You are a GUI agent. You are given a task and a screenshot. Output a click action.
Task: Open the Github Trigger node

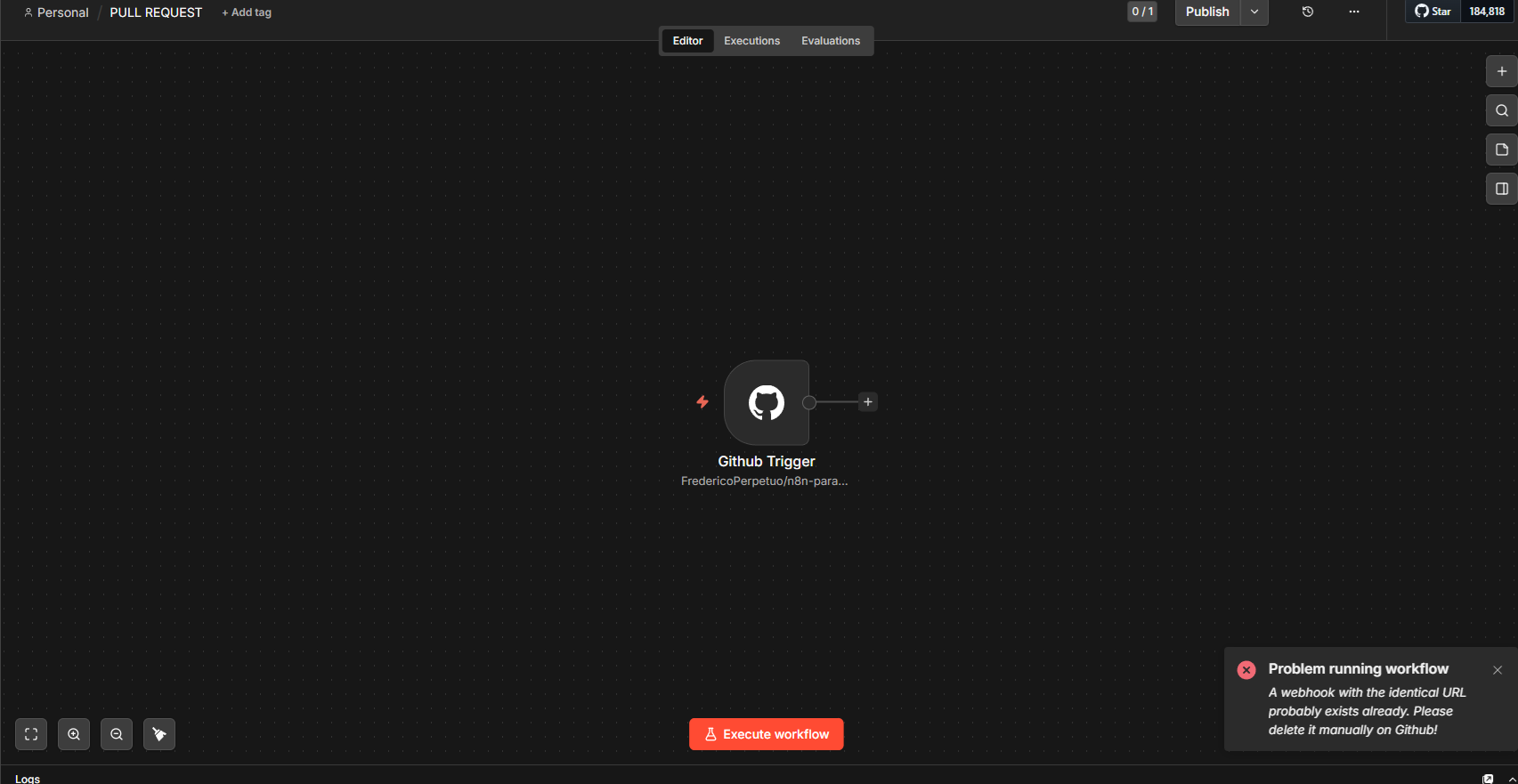click(x=767, y=402)
